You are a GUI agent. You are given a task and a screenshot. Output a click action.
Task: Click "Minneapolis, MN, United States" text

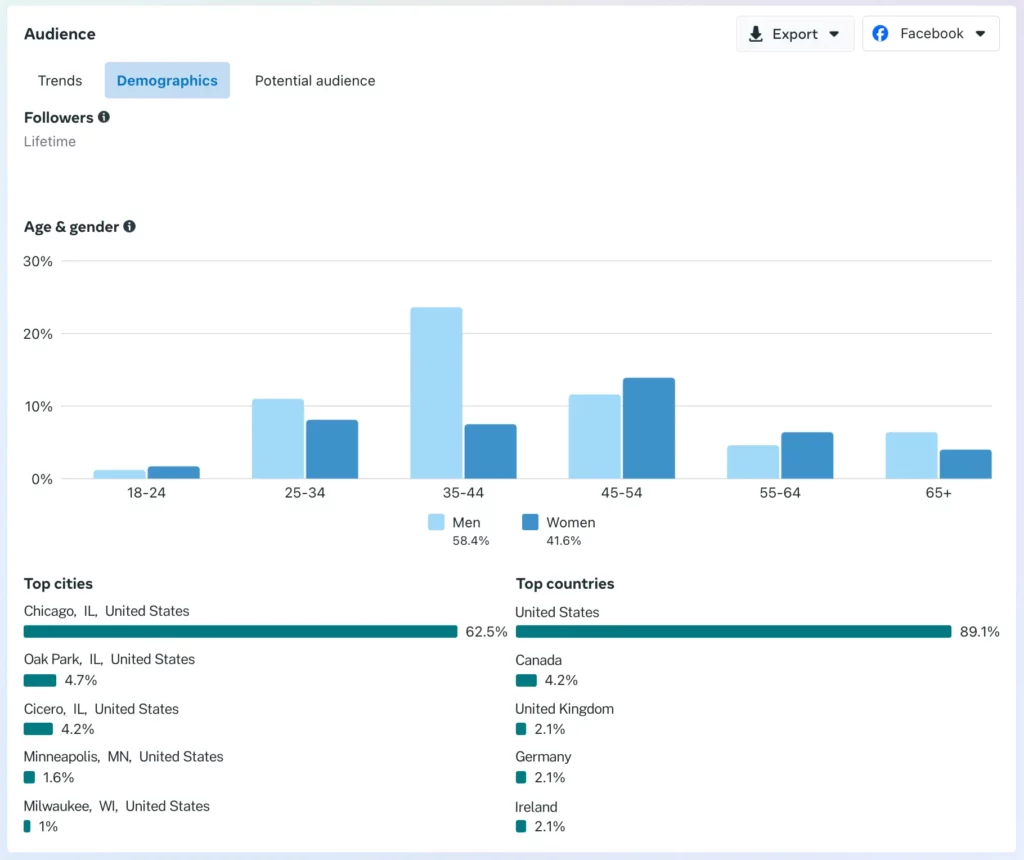tap(123, 757)
